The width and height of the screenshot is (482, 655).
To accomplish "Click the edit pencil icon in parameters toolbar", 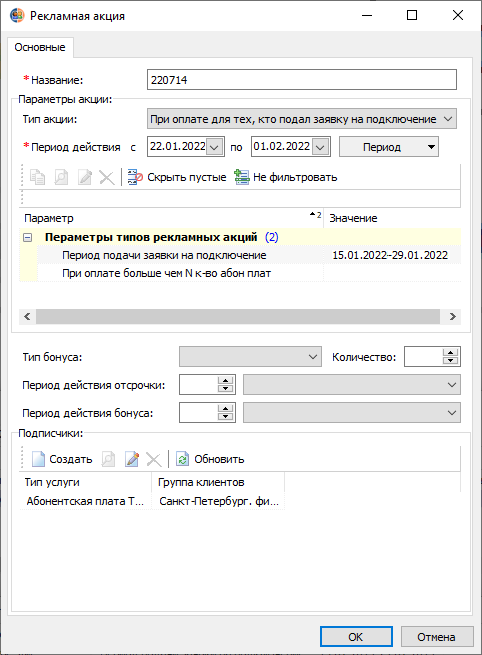I will (85, 178).
